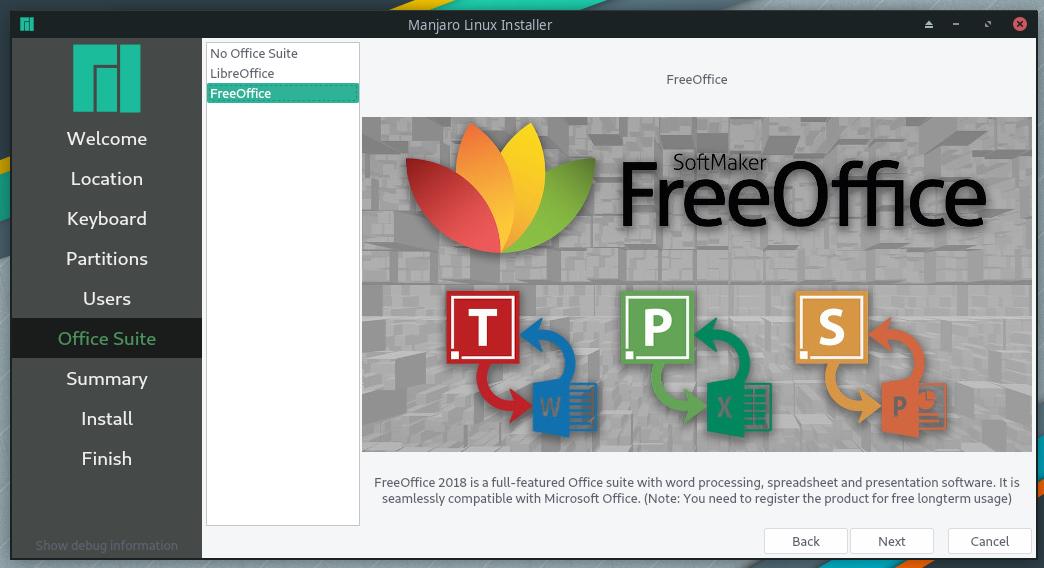
Task: Jump to the Install step
Action: 107,418
